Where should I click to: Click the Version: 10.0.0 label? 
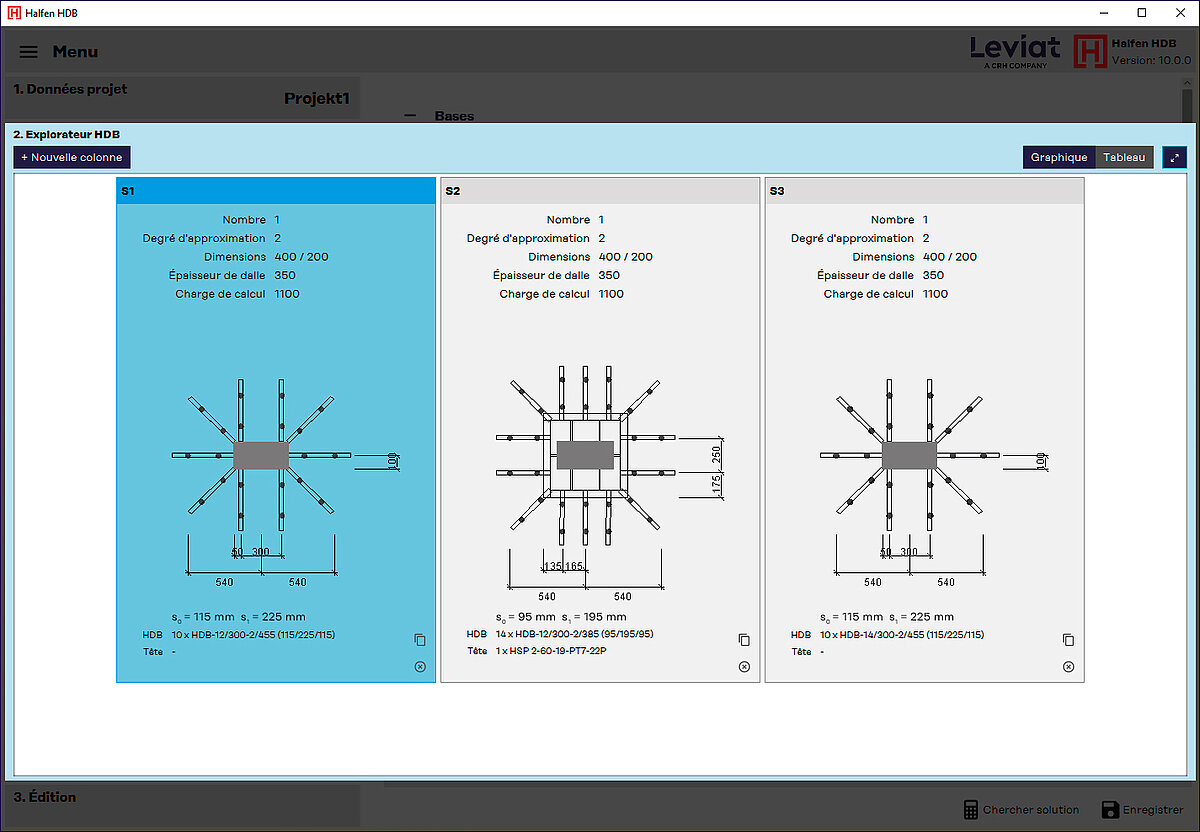(1151, 61)
